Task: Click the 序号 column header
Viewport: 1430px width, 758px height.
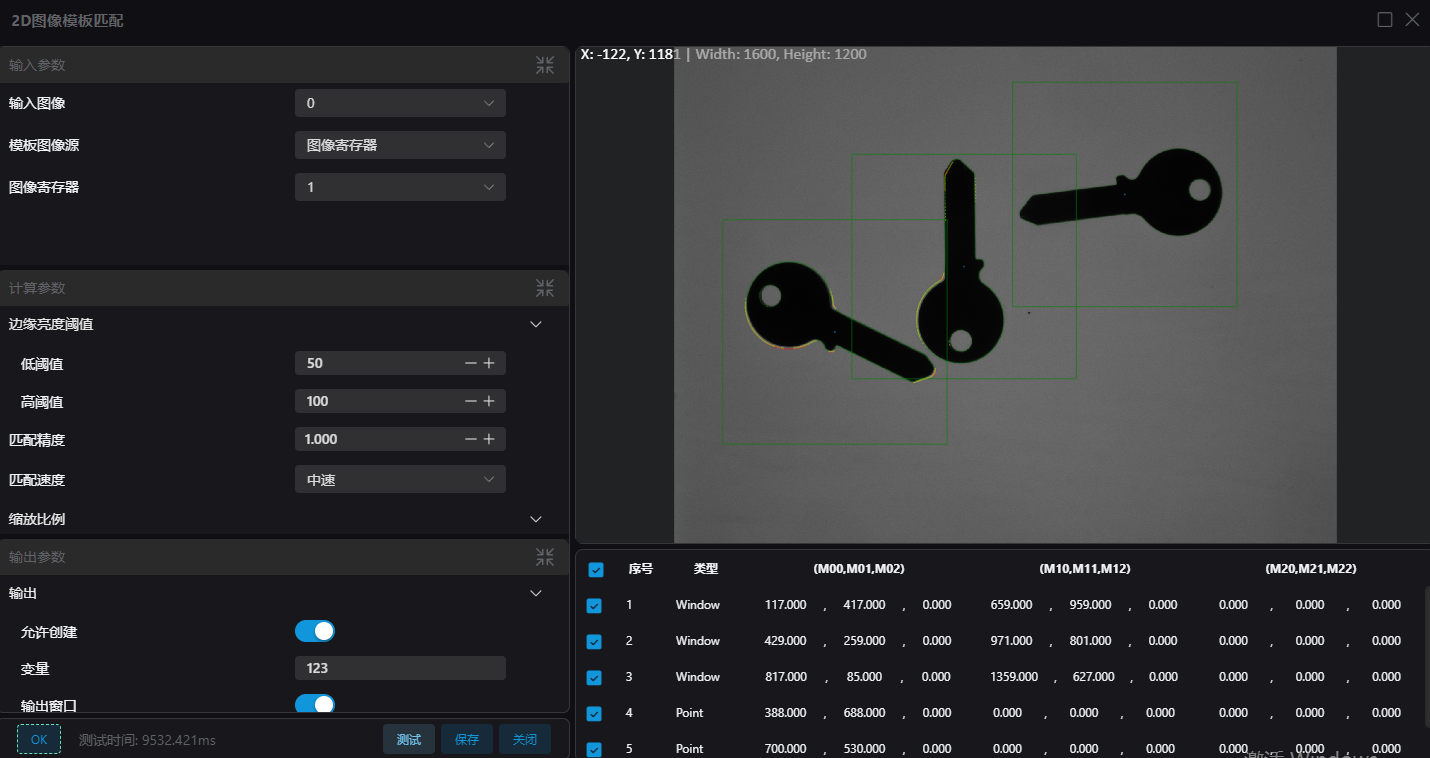Action: [641, 568]
